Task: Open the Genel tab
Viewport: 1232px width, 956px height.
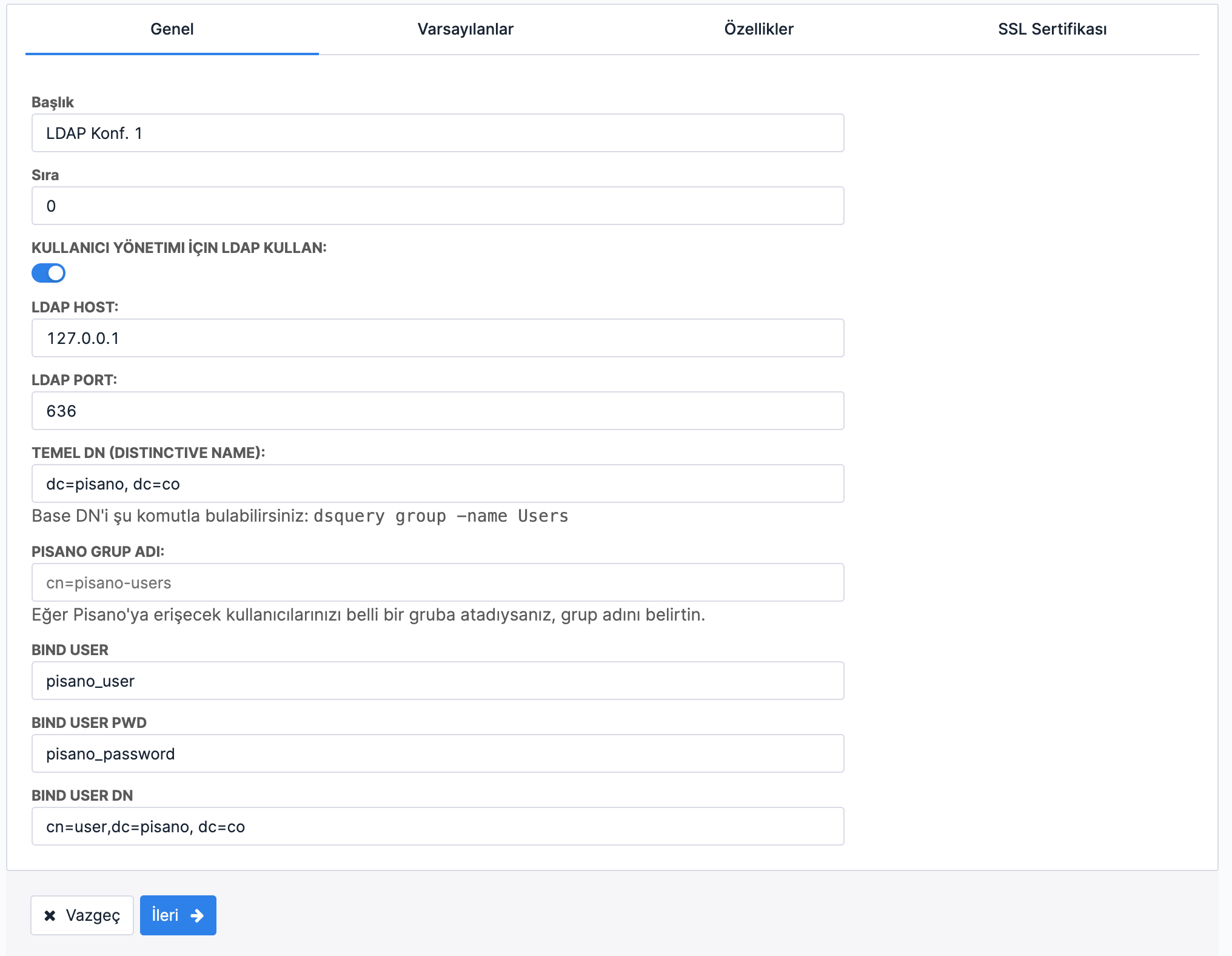Action: coord(172,29)
